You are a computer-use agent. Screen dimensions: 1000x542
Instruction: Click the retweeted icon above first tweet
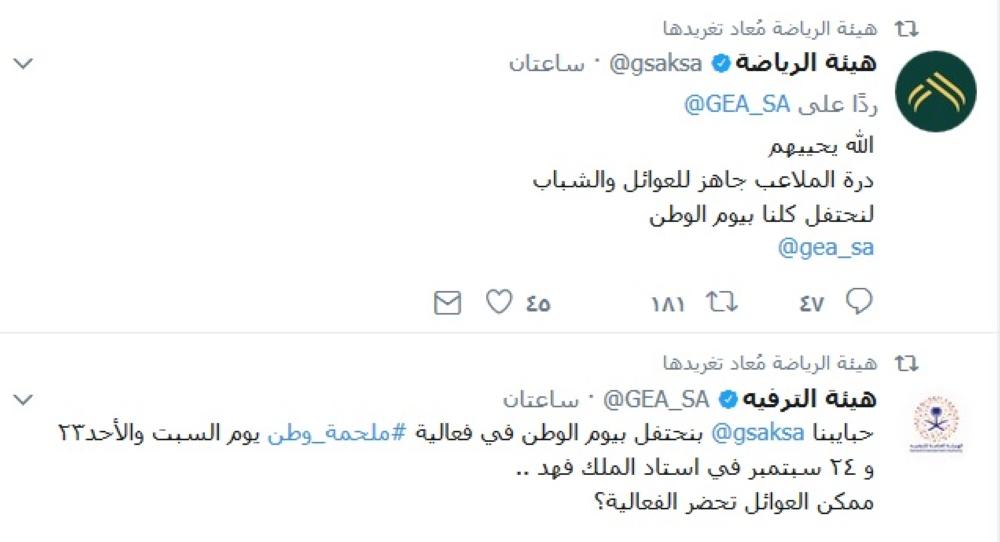(906, 27)
